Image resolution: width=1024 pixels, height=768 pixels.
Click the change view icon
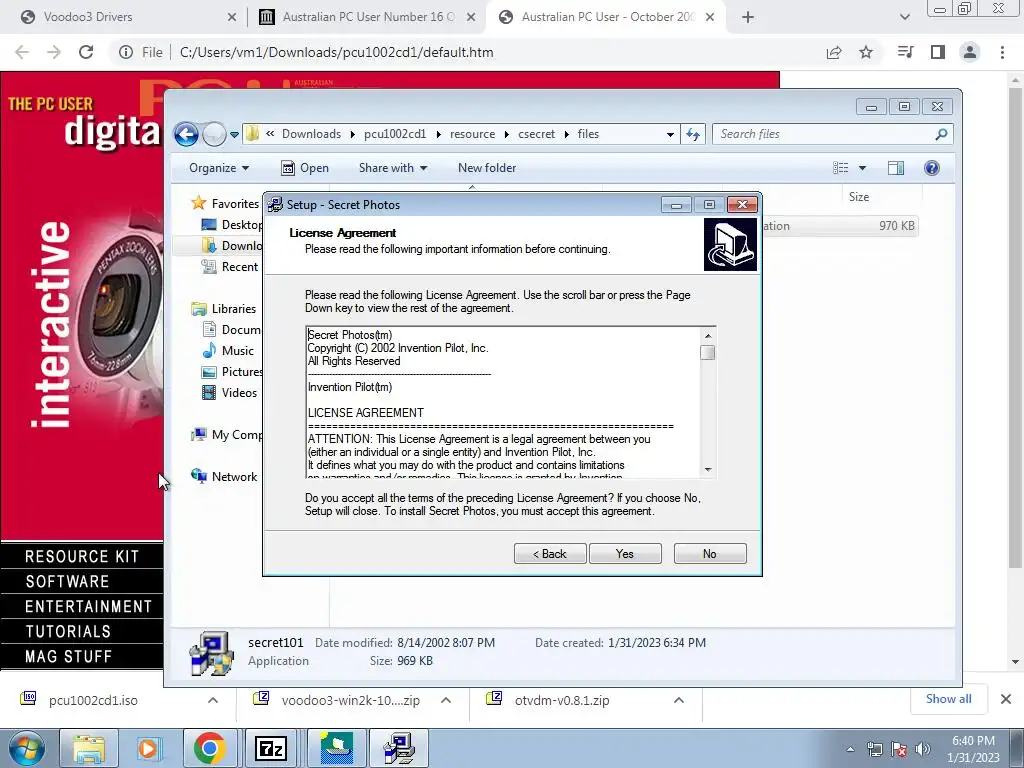[x=840, y=168]
